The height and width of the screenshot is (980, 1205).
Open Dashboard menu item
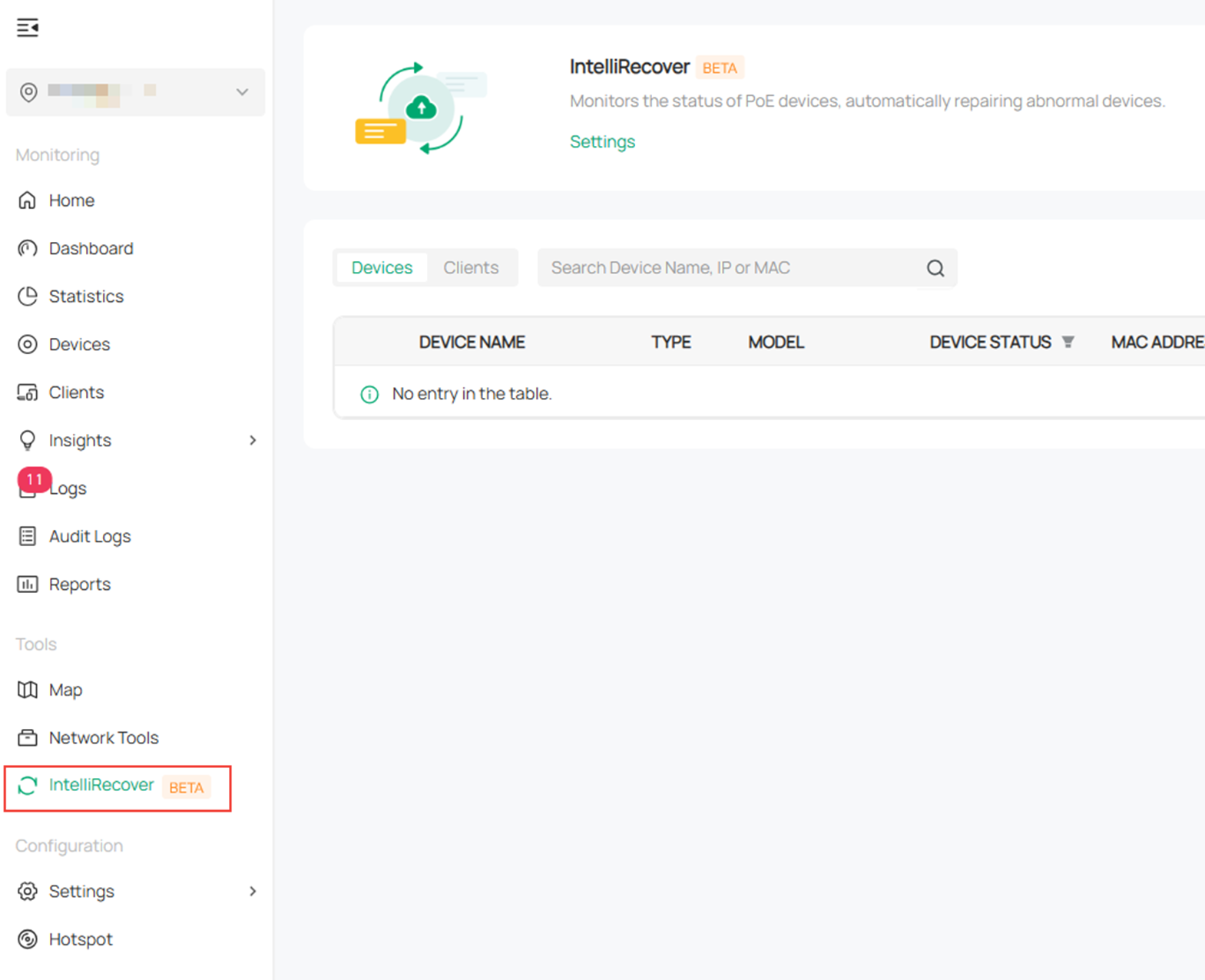[91, 248]
